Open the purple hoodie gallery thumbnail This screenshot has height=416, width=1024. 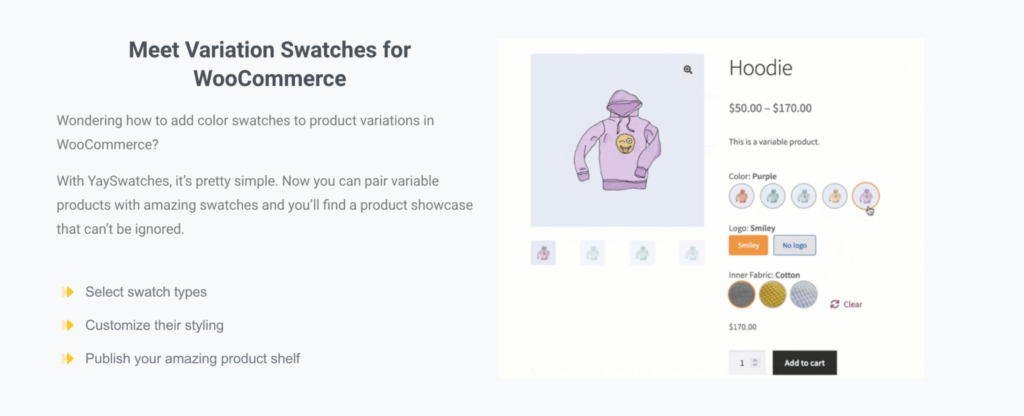(543, 253)
